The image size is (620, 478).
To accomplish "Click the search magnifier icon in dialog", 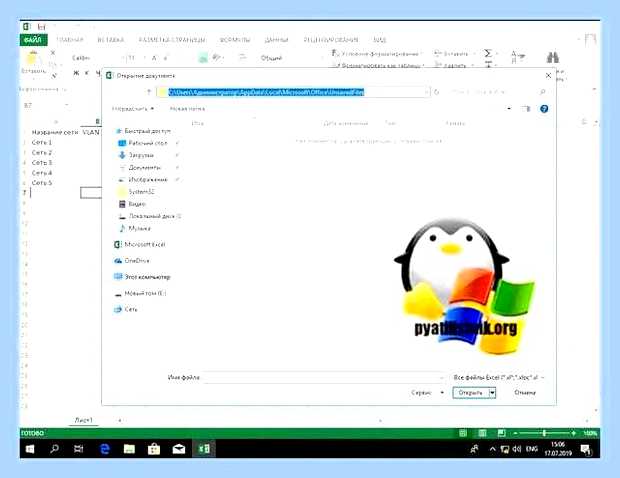I will [542, 92].
